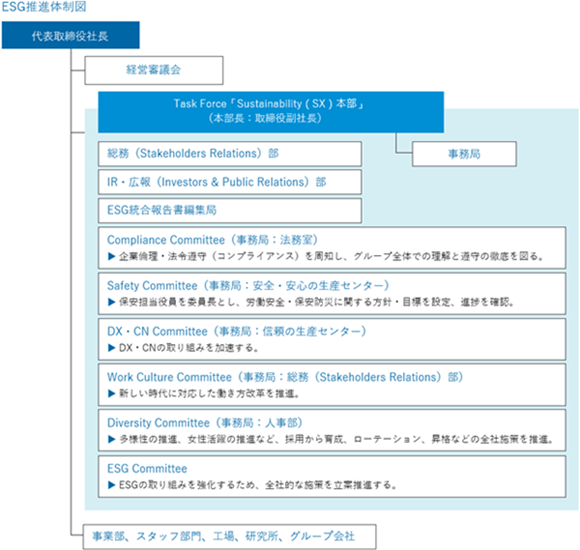Click the ESG統合報告書編集局 box
Image resolution: width=580 pixels, height=550 pixels.
coord(230,210)
